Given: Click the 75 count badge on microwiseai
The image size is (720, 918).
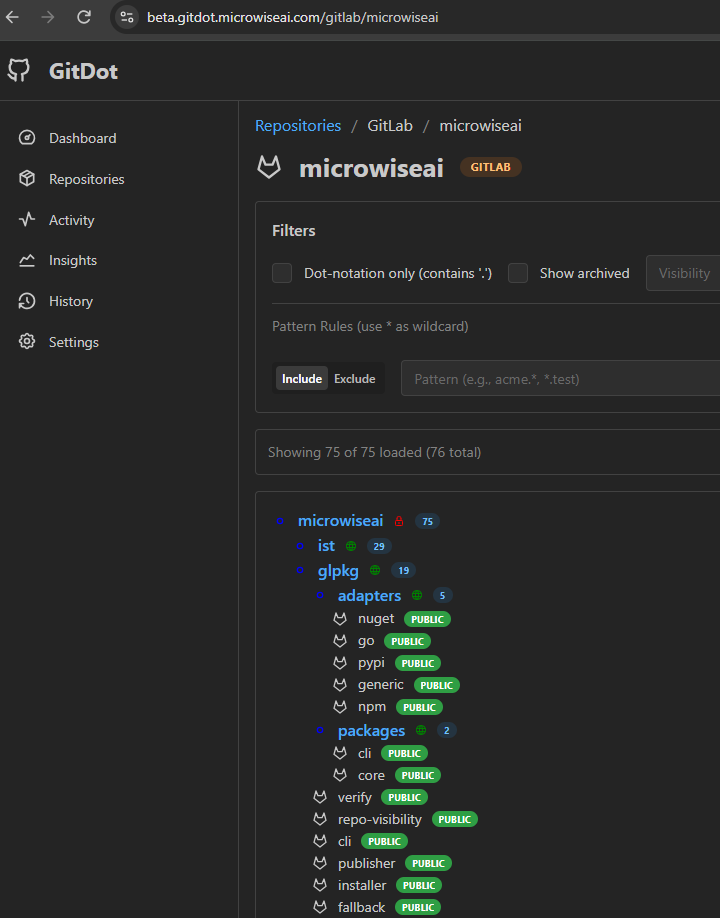Looking at the screenshot, I should pyautogui.click(x=427, y=521).
